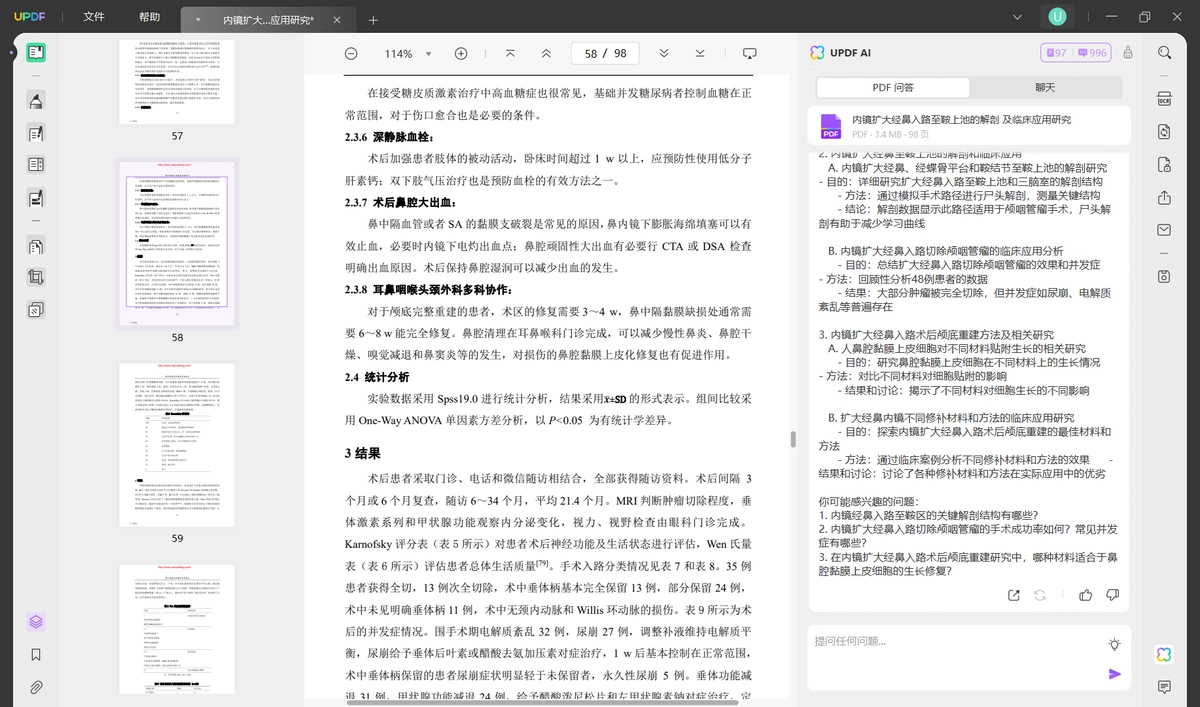The width and height of the screenshot is (1200, 707).
Task: Open search magnifier in right sidebar
Action: [1164, 53]
